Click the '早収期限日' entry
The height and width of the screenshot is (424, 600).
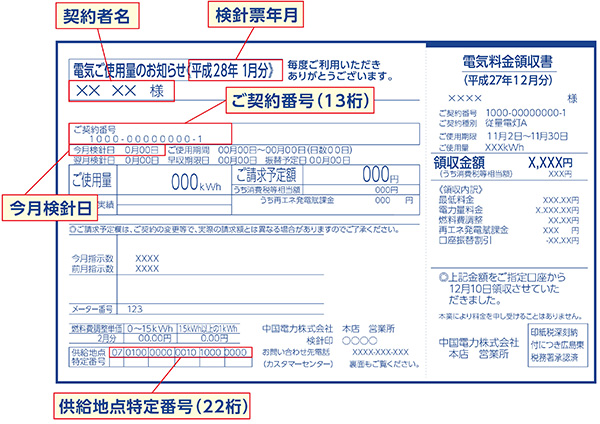click(x=214, y=160)
